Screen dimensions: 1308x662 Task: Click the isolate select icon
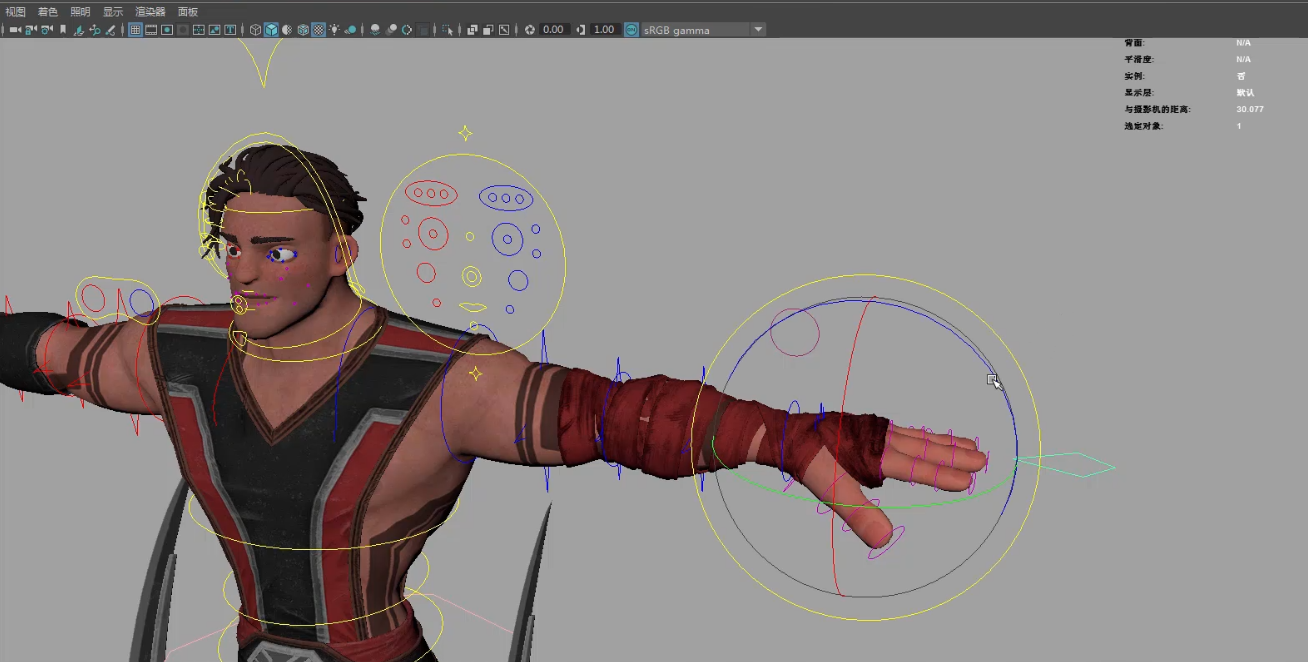(447, 30)
